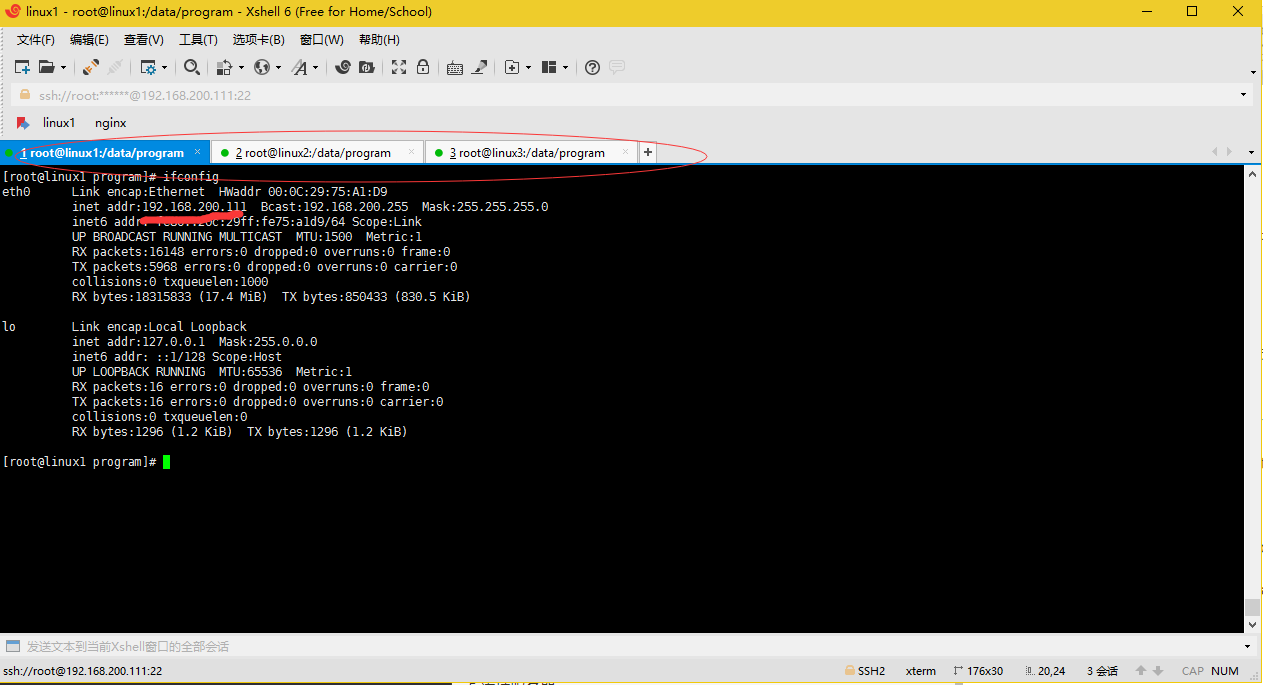Image resolution: width=1263 pixels, height=685 pixels.
Task: Expand the Properties gear dropdown arrow
Action: [x=165, y=68]
